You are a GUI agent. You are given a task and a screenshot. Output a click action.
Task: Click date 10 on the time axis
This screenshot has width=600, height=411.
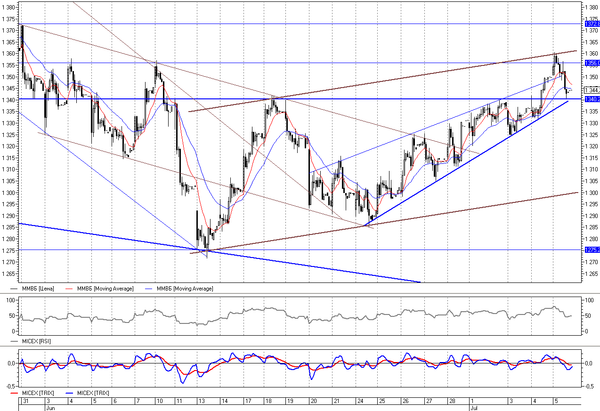[160, 401]
